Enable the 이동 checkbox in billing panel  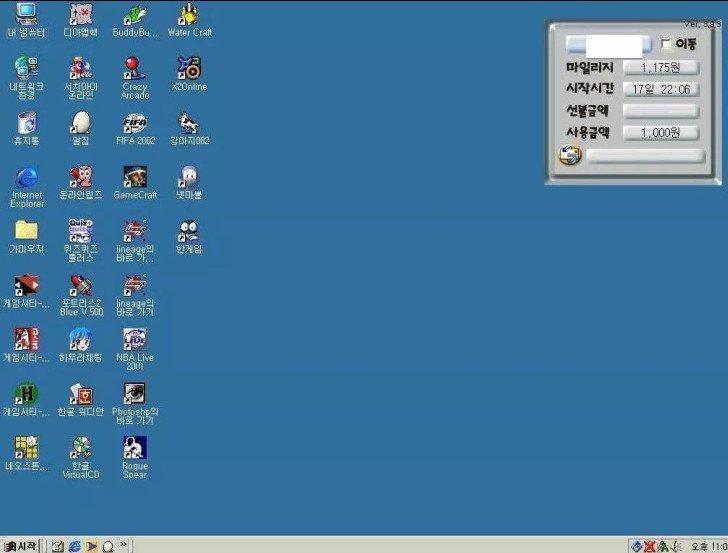666,44
